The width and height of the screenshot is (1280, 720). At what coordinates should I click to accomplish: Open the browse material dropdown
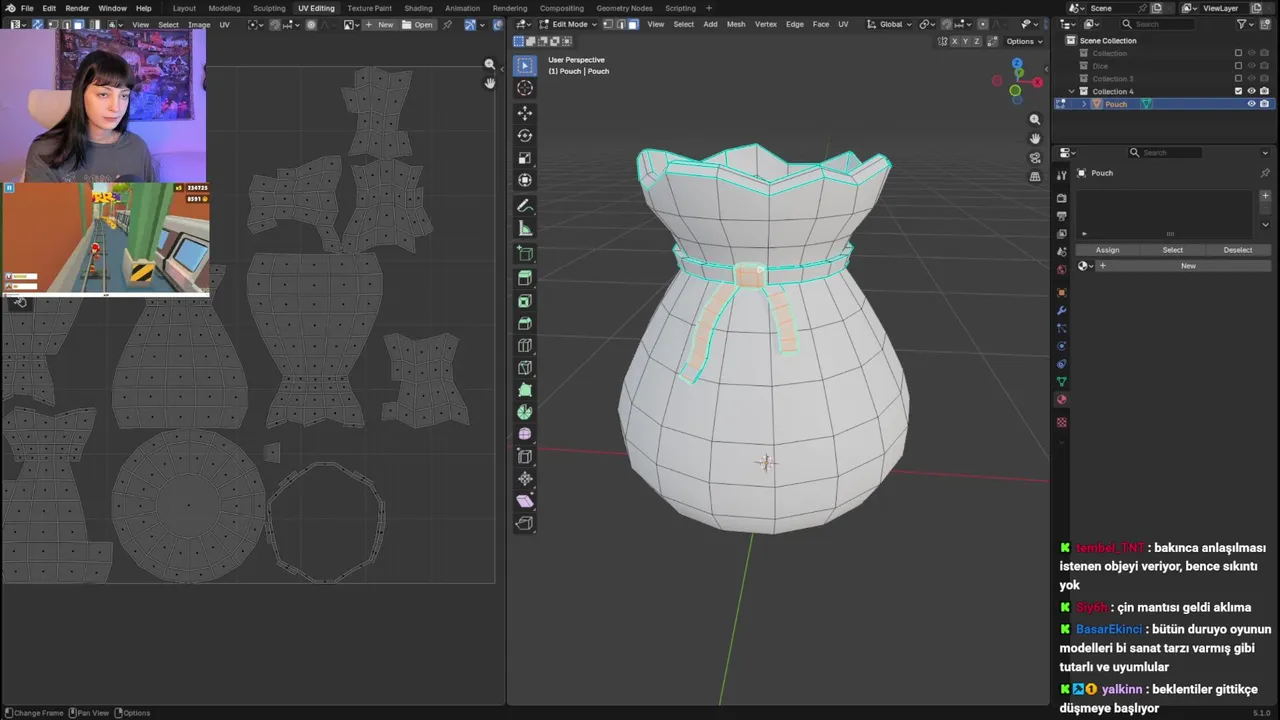pyautogui.click(x=1085, y=266)
